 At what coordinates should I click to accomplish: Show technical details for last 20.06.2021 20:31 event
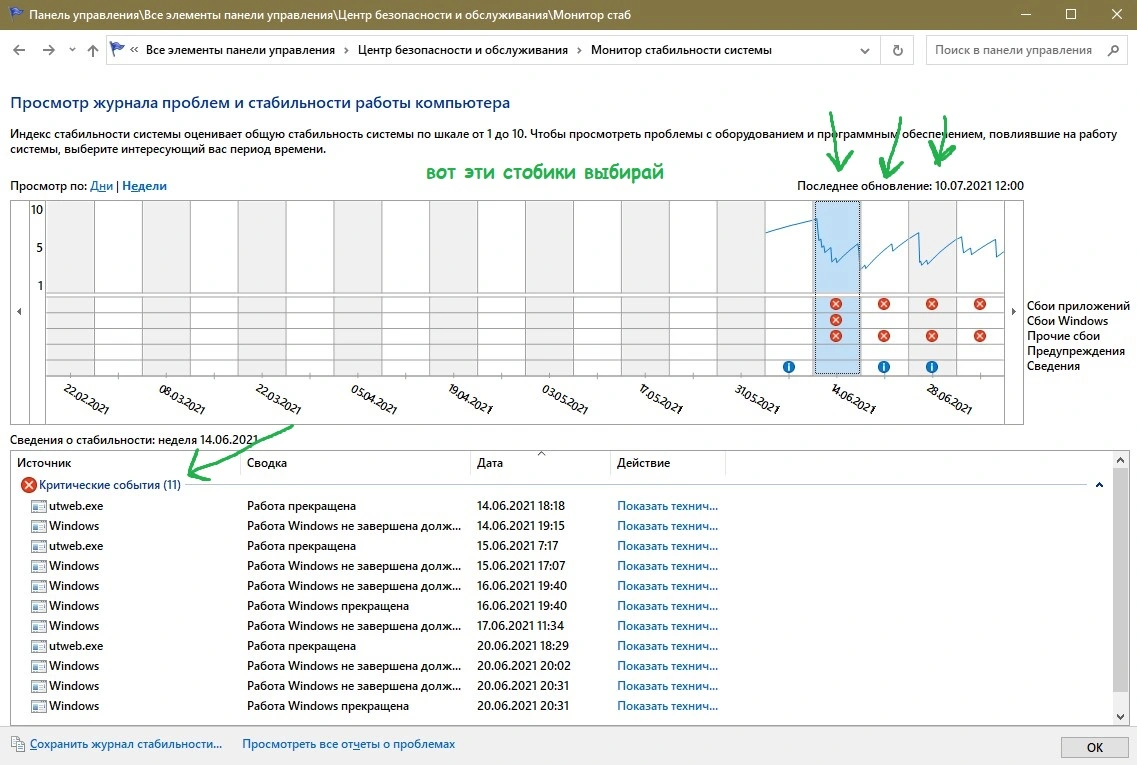pos(667,706)
